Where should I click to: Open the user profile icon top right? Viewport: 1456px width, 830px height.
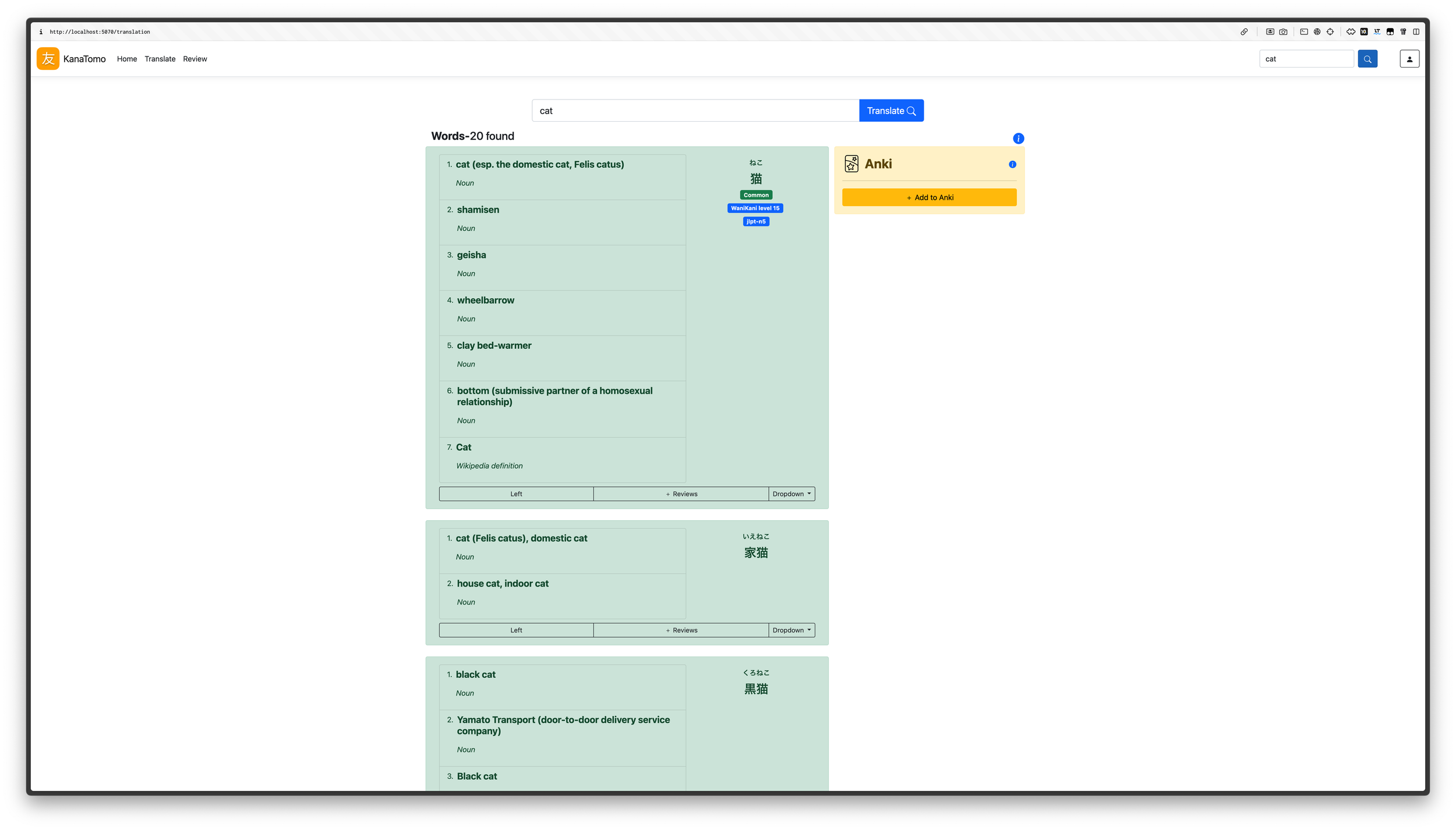click(1409, 58)
